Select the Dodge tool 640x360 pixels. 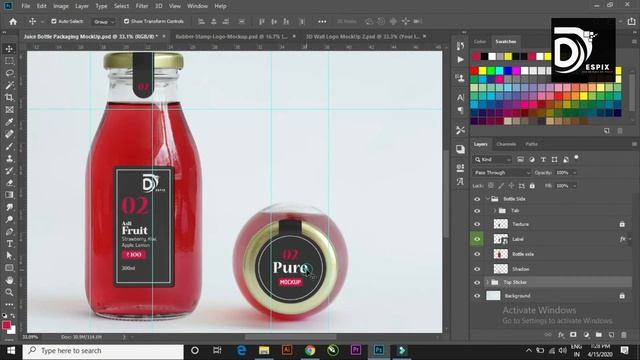(x=9, y=220)
